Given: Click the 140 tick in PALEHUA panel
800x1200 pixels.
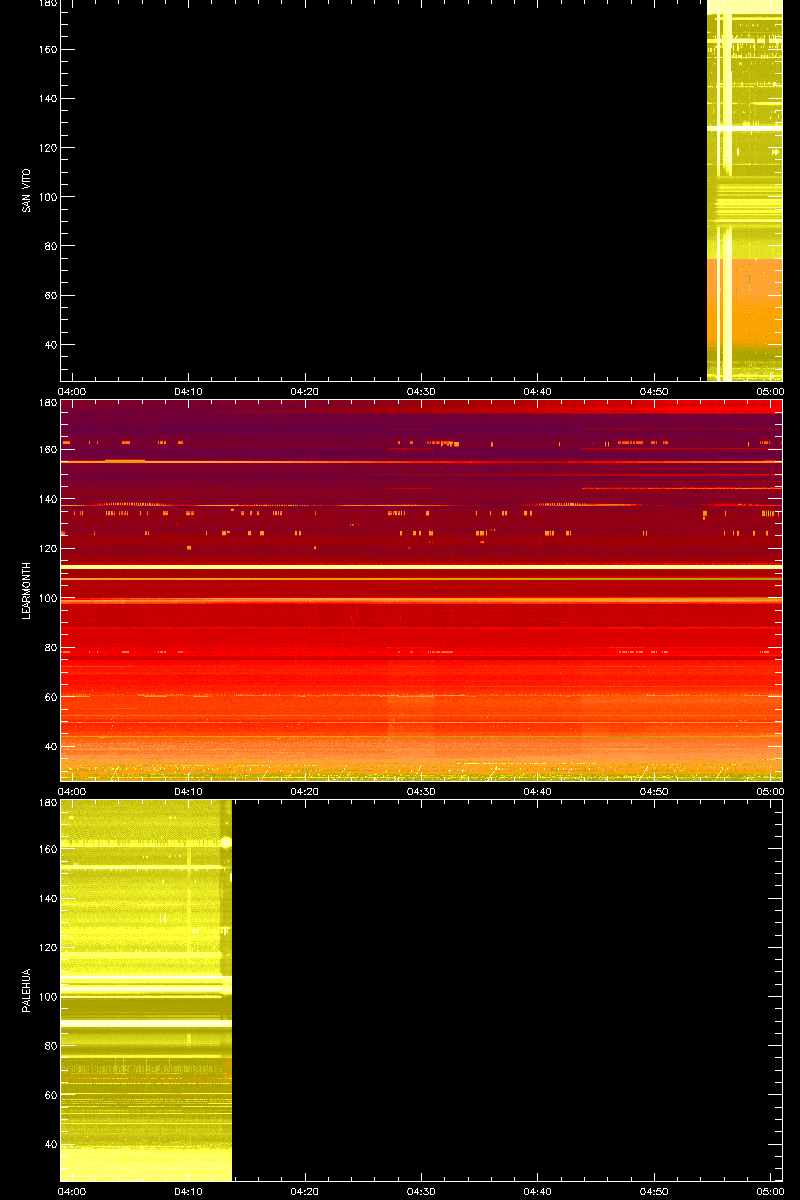Looking at the screenshot, I should click(47, 899).
